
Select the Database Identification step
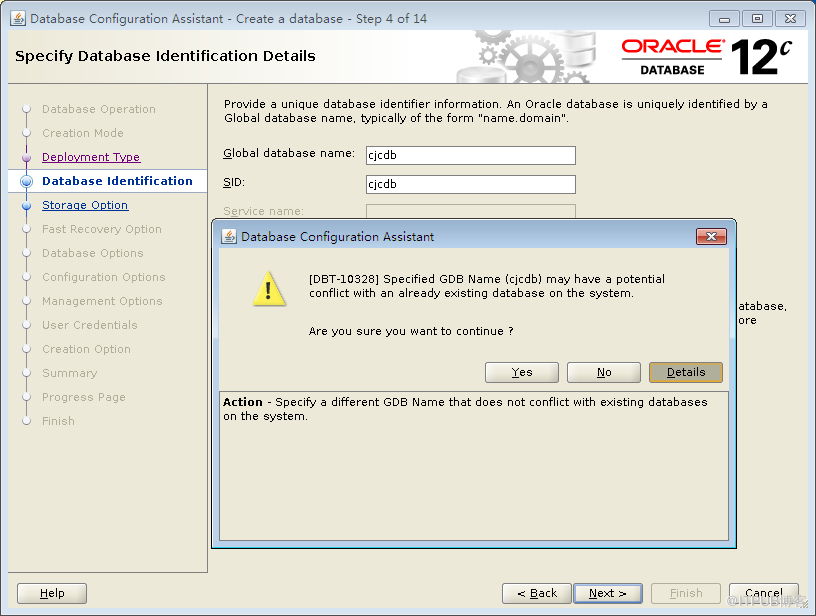(117, 181)
